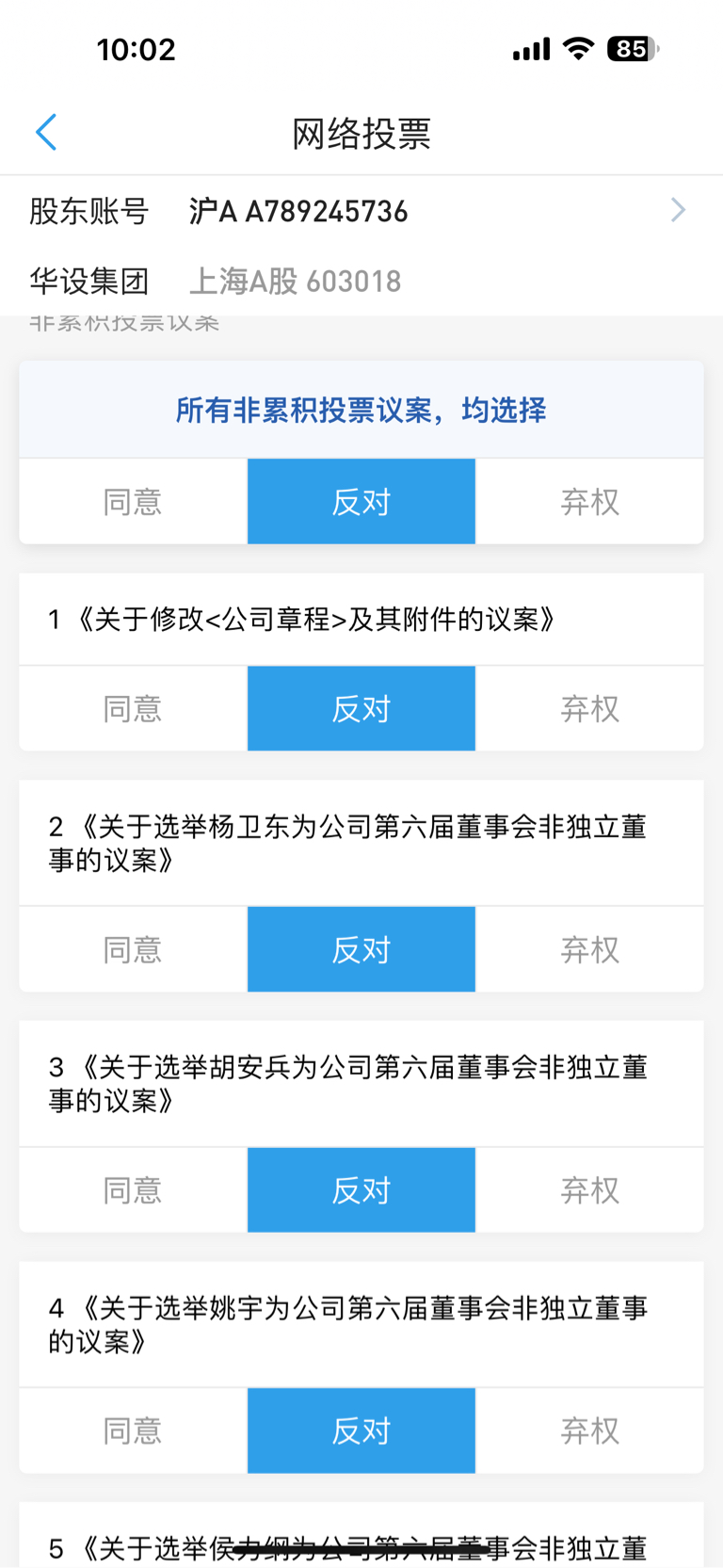The height and width of the screenshot is (1568, 723).
Task: Vote 同意 on proposal 2 杨卫东
Action: click(133, 949)
